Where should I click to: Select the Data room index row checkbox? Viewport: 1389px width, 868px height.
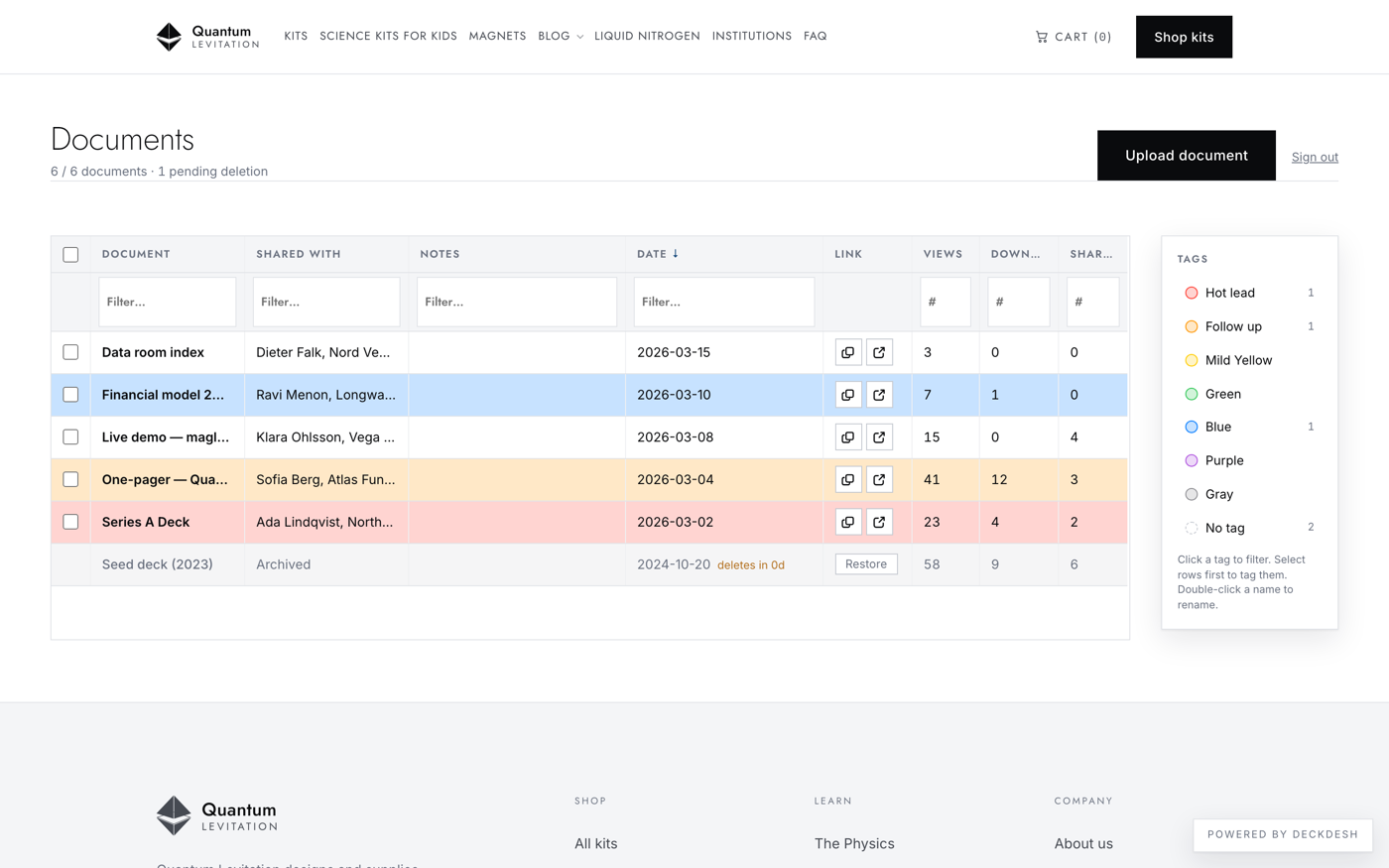click(70, 352)
